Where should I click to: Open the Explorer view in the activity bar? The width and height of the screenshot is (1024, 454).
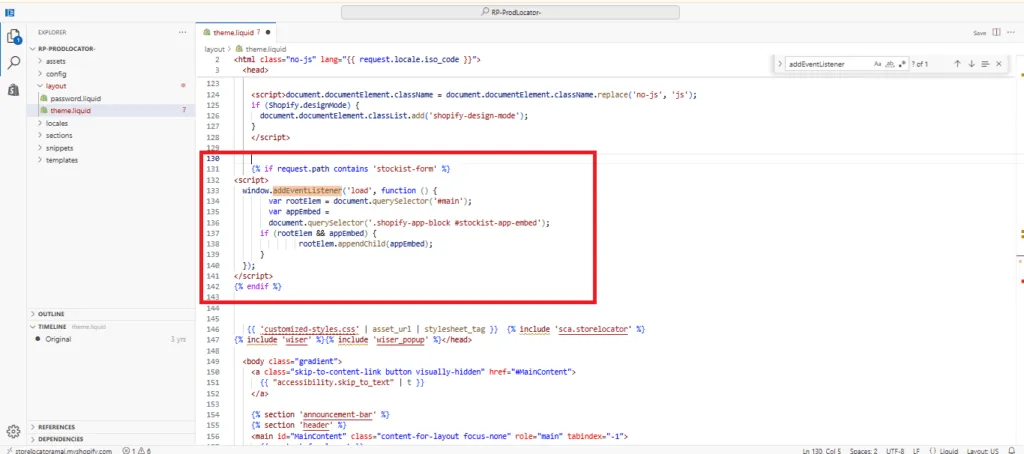click(x=13, y=37)
